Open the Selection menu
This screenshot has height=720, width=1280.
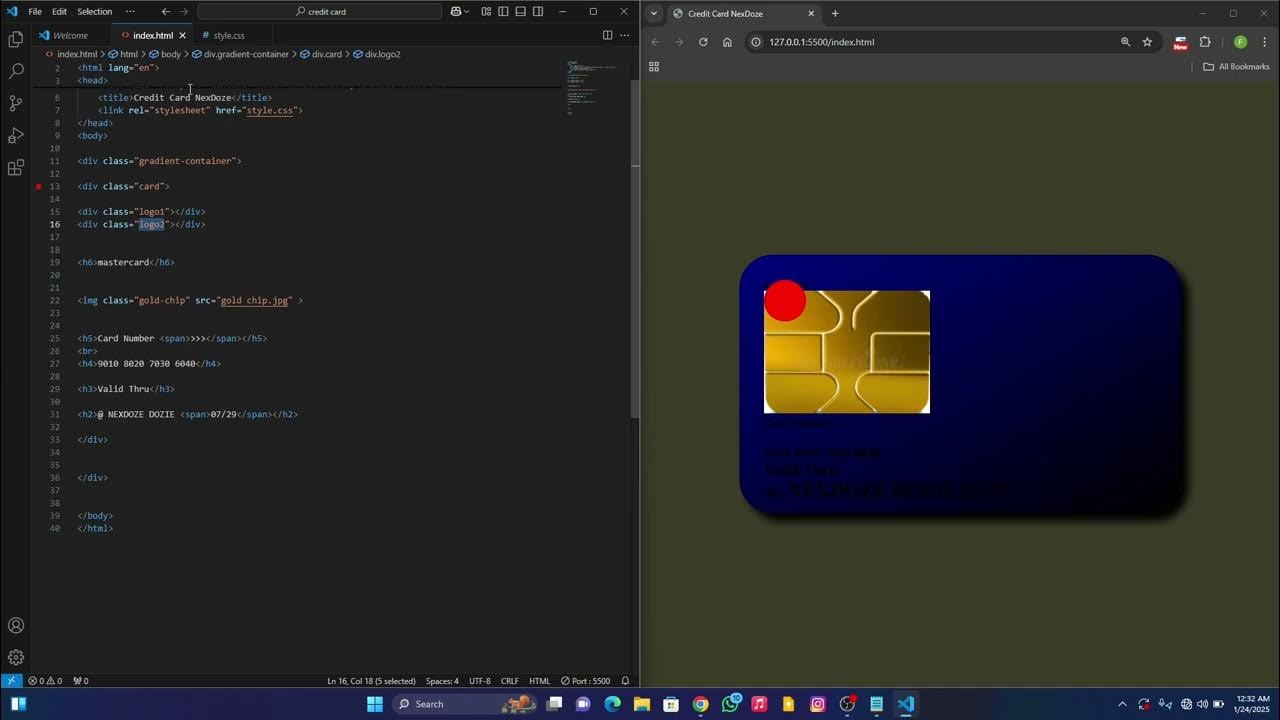point(95,12)
